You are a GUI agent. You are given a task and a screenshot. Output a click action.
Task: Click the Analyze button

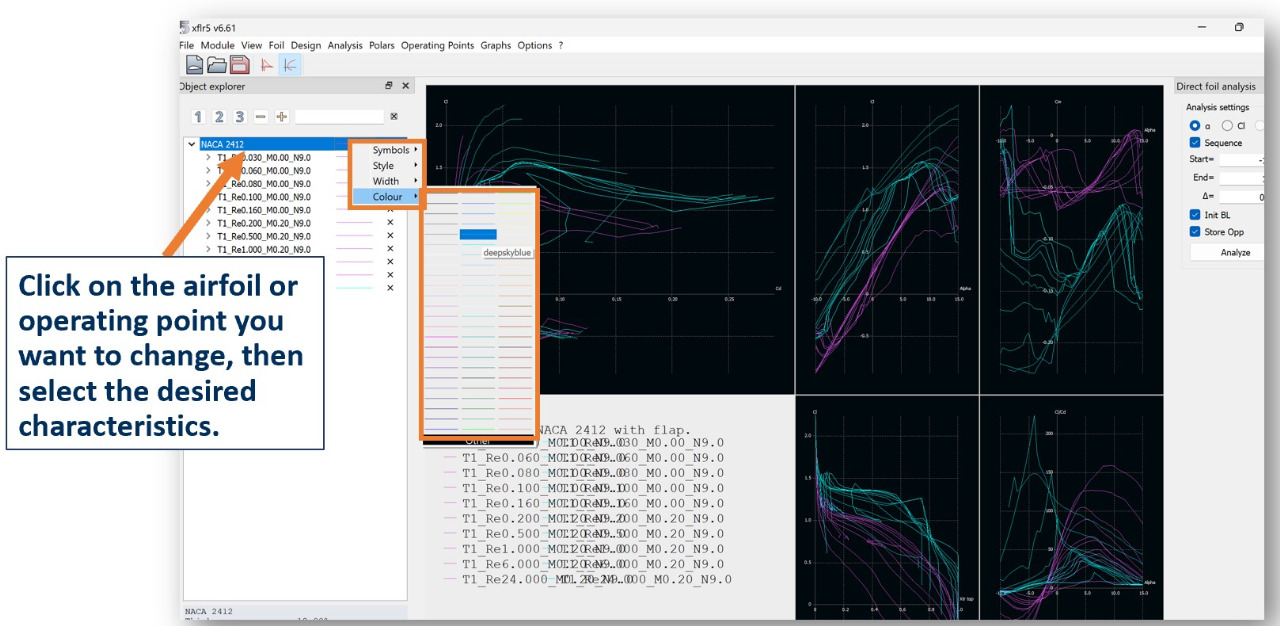point(1235,252)
